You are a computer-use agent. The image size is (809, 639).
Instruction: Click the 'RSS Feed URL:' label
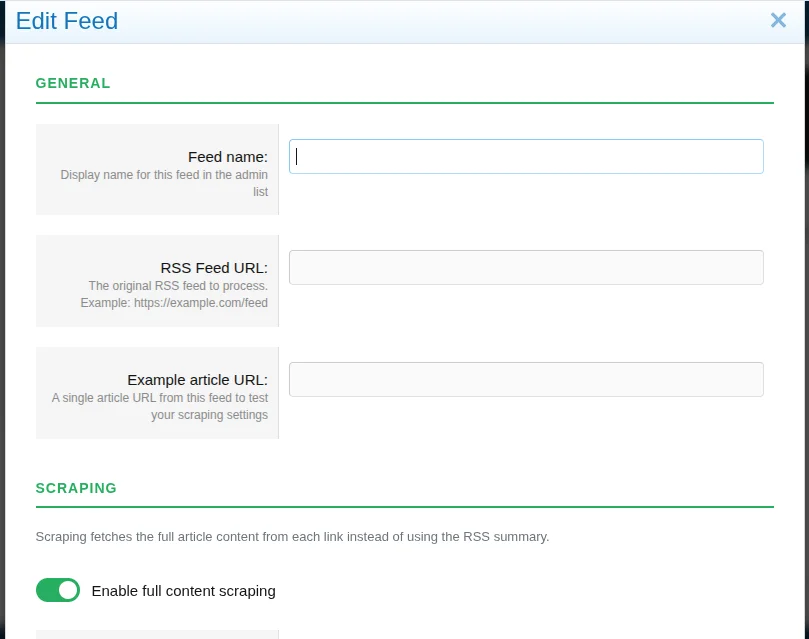(213, 268)
